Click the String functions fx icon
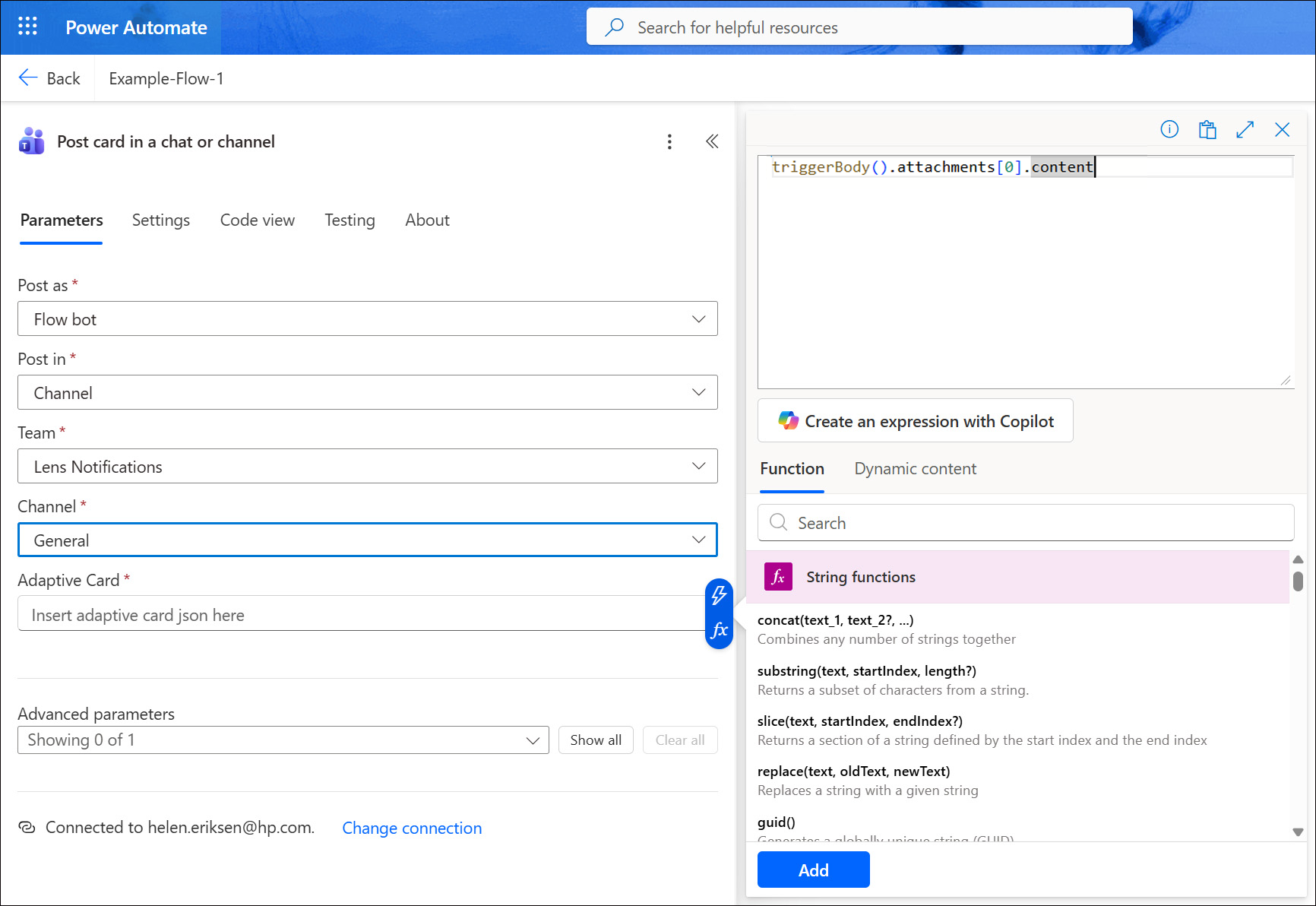The width and height of the screenshot is (1316, 906). point(777,576)
